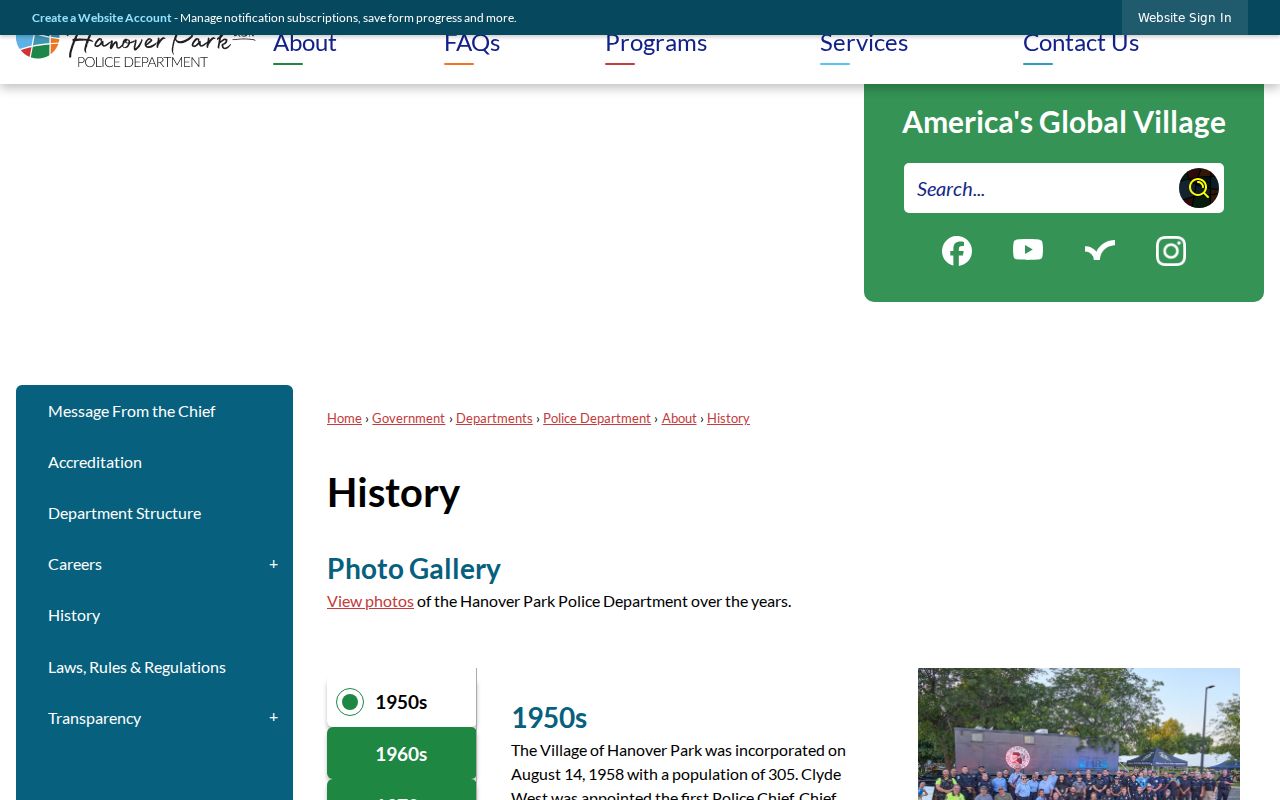Click the 1950s section heading

[549, 717]
